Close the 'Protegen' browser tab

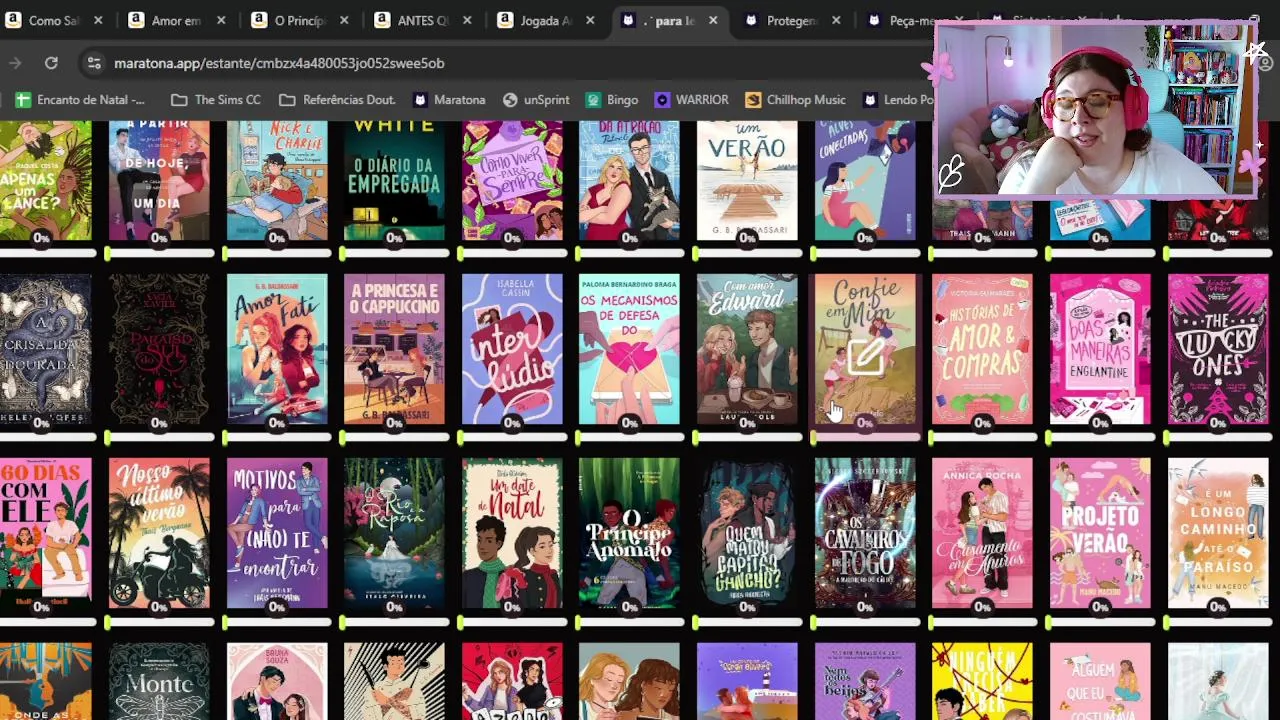coord(836,20)
